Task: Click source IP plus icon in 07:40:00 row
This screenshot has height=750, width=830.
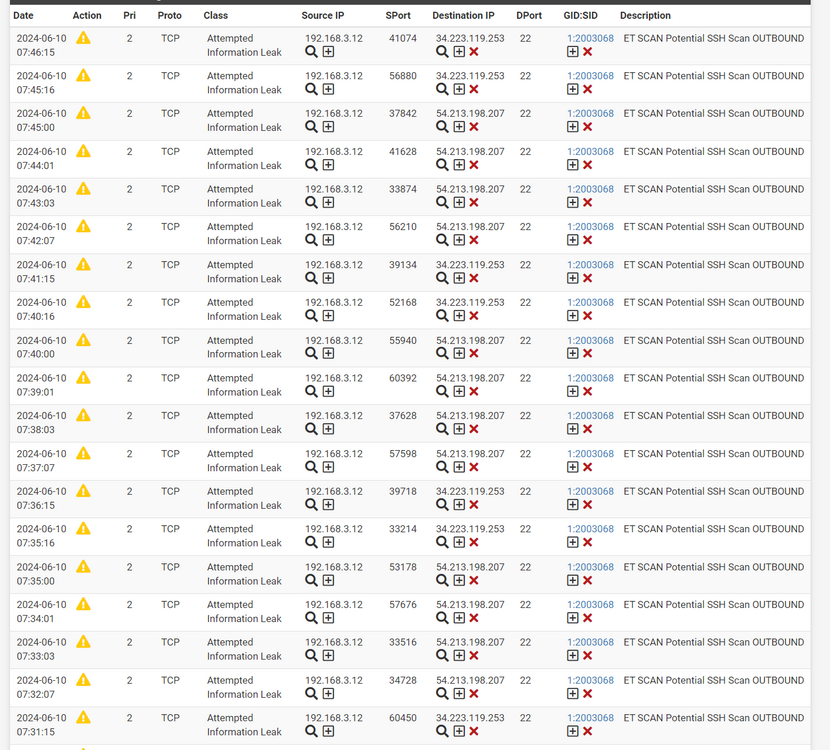Action: 328,354
